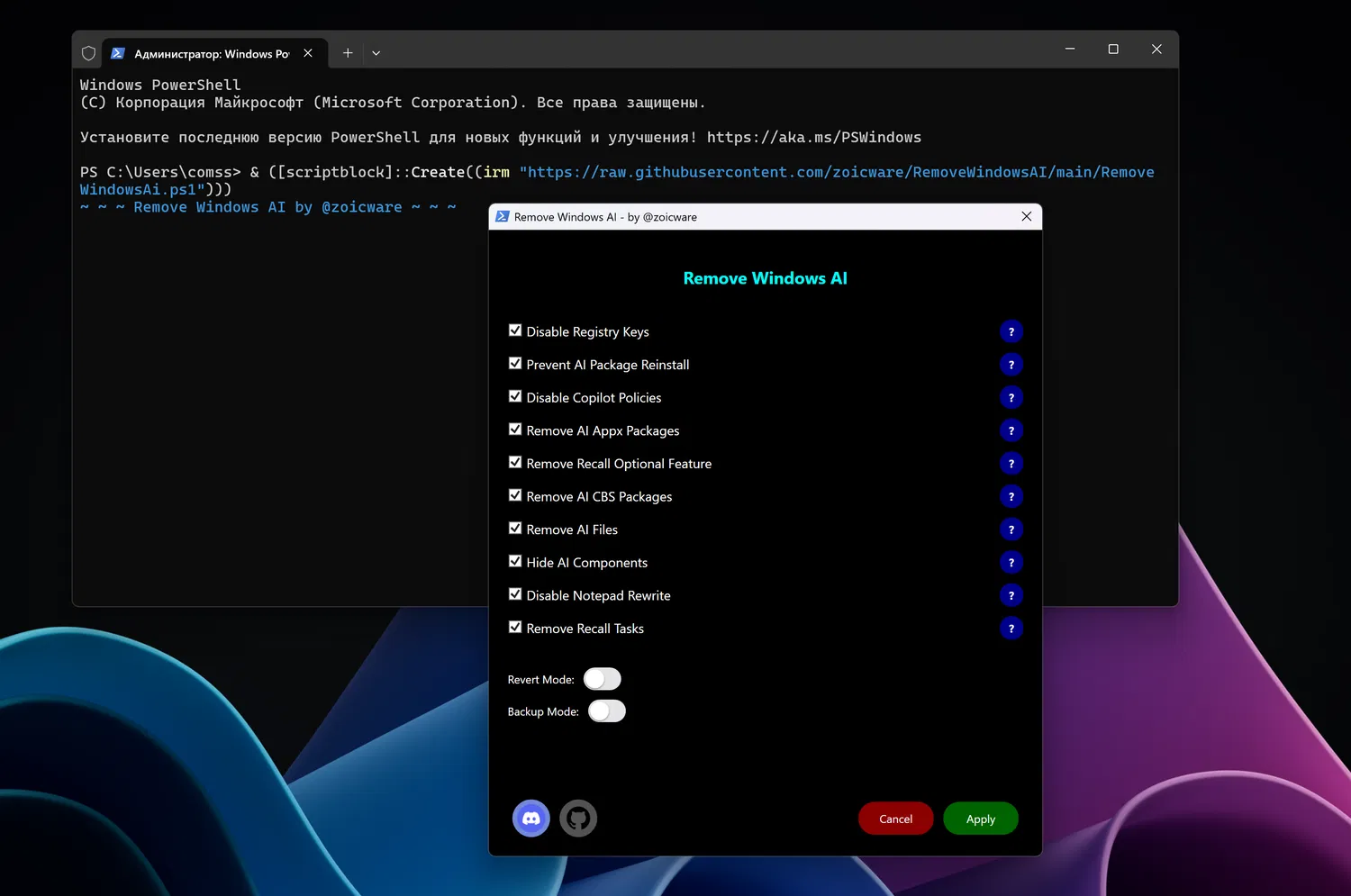Click the PowerShell icon on the terminal tab
The image size is (1351, 896).
[117, 53]
